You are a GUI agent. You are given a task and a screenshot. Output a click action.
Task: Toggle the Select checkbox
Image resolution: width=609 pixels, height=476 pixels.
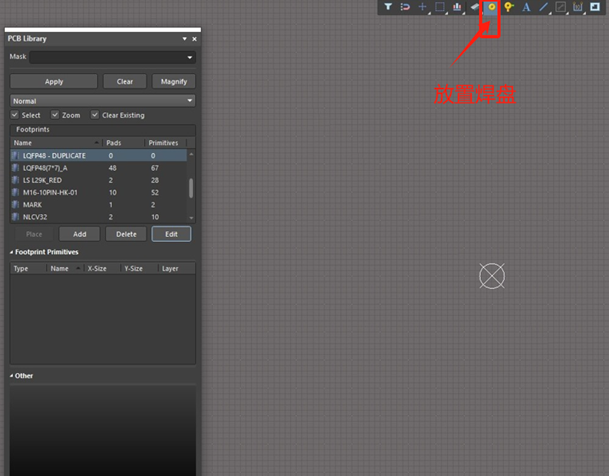click(14, 115)
